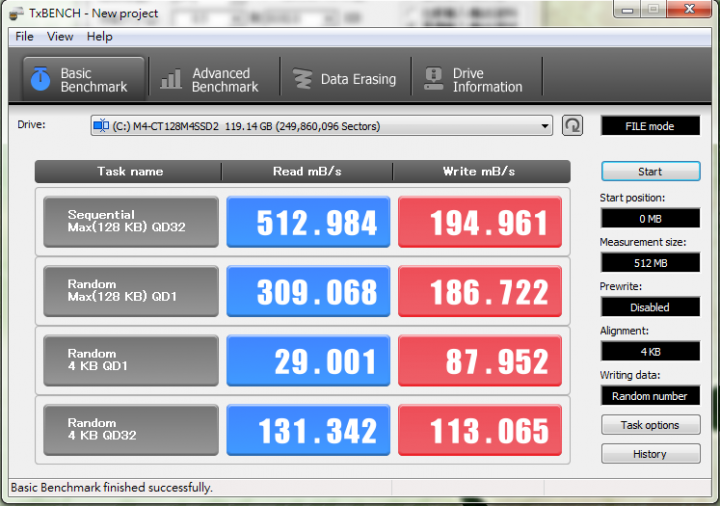Image resolution: width=720 pixels, height=506 pixels.
Task: Open the File menu
Action: (24, 36)
